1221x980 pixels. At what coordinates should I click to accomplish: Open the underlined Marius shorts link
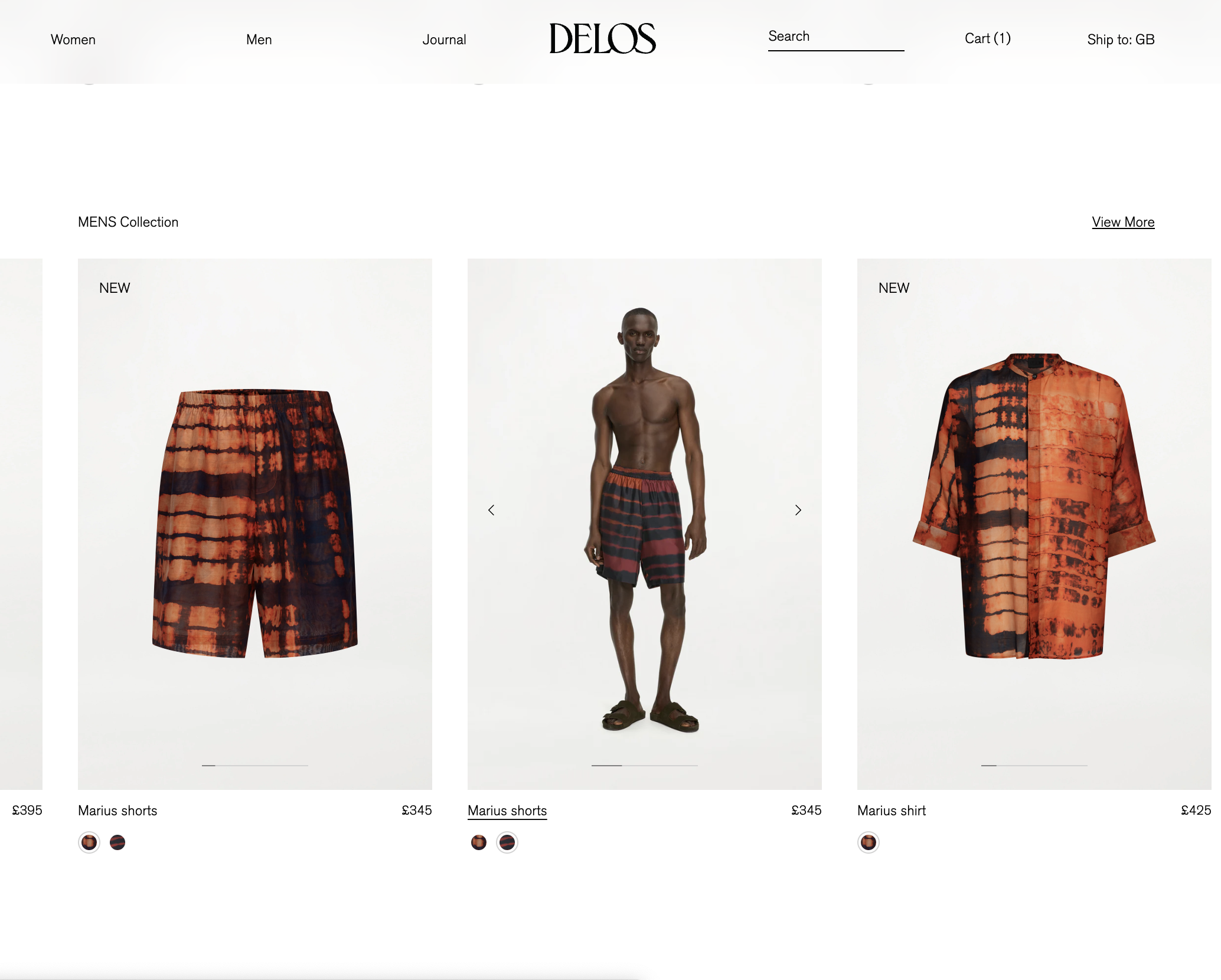coord(507,811)
